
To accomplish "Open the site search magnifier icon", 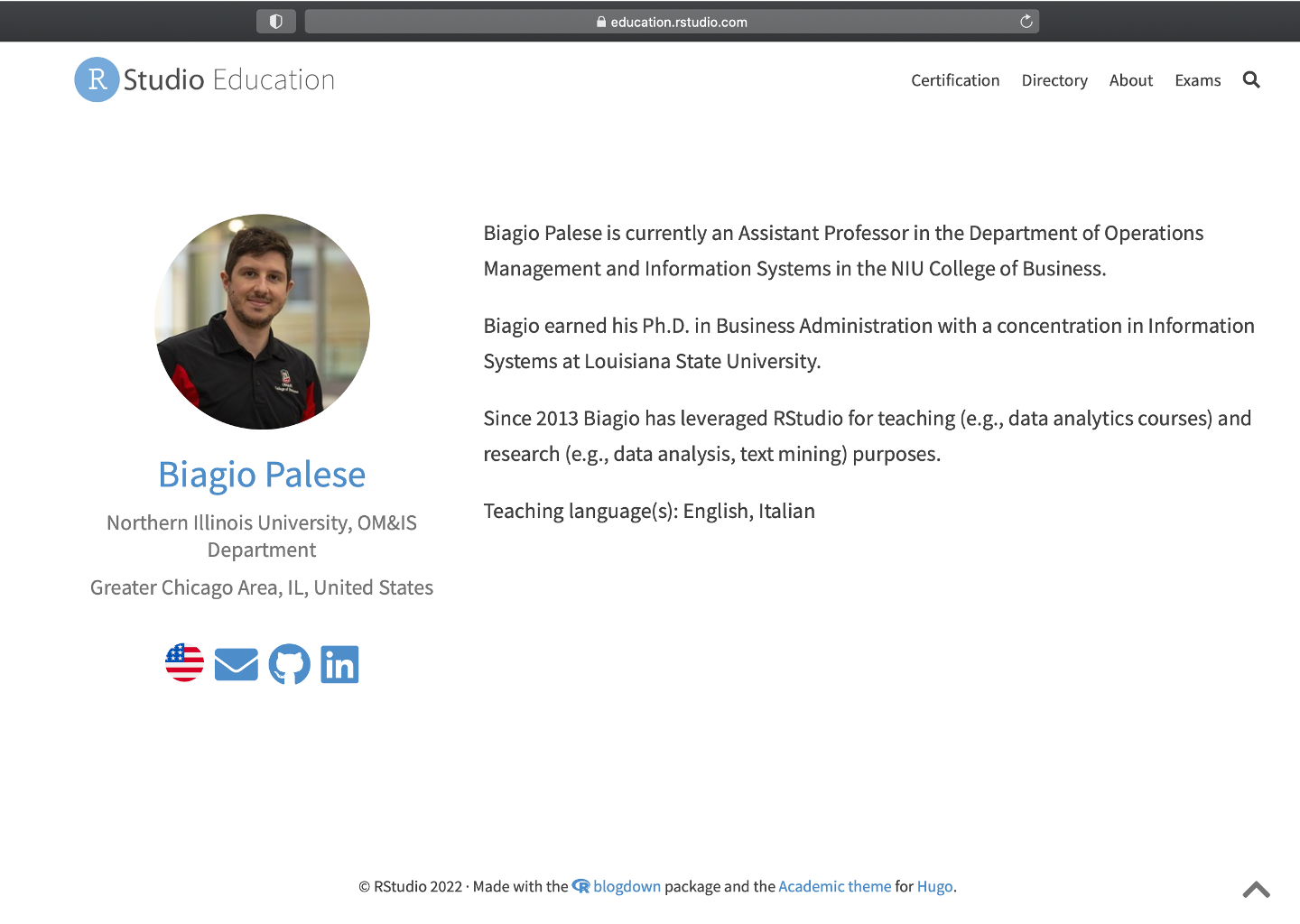I will click(1250, 80).
